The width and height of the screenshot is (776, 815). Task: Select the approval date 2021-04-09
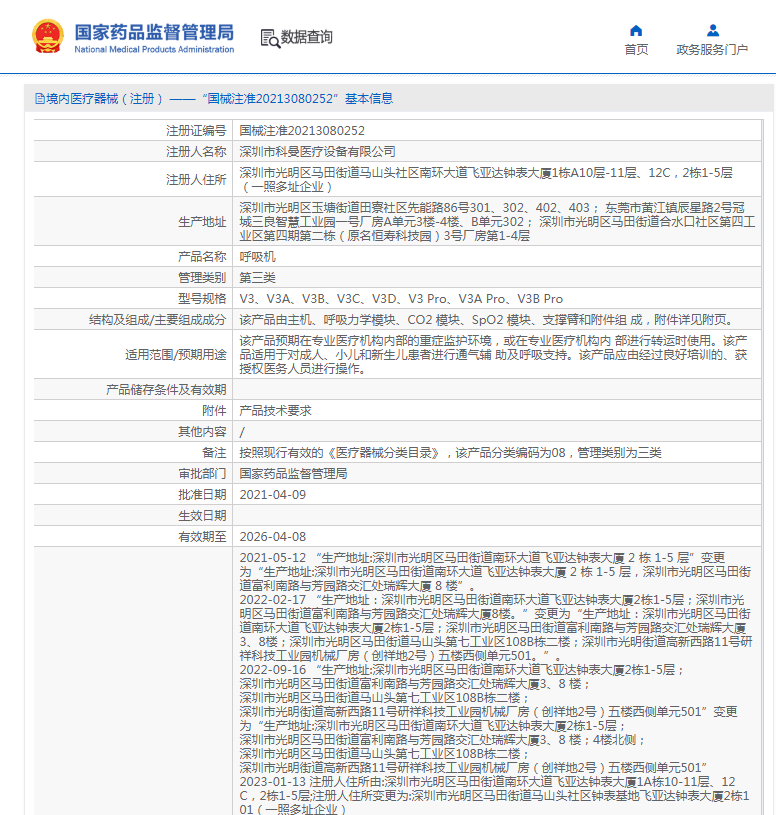tap(273, 495)
